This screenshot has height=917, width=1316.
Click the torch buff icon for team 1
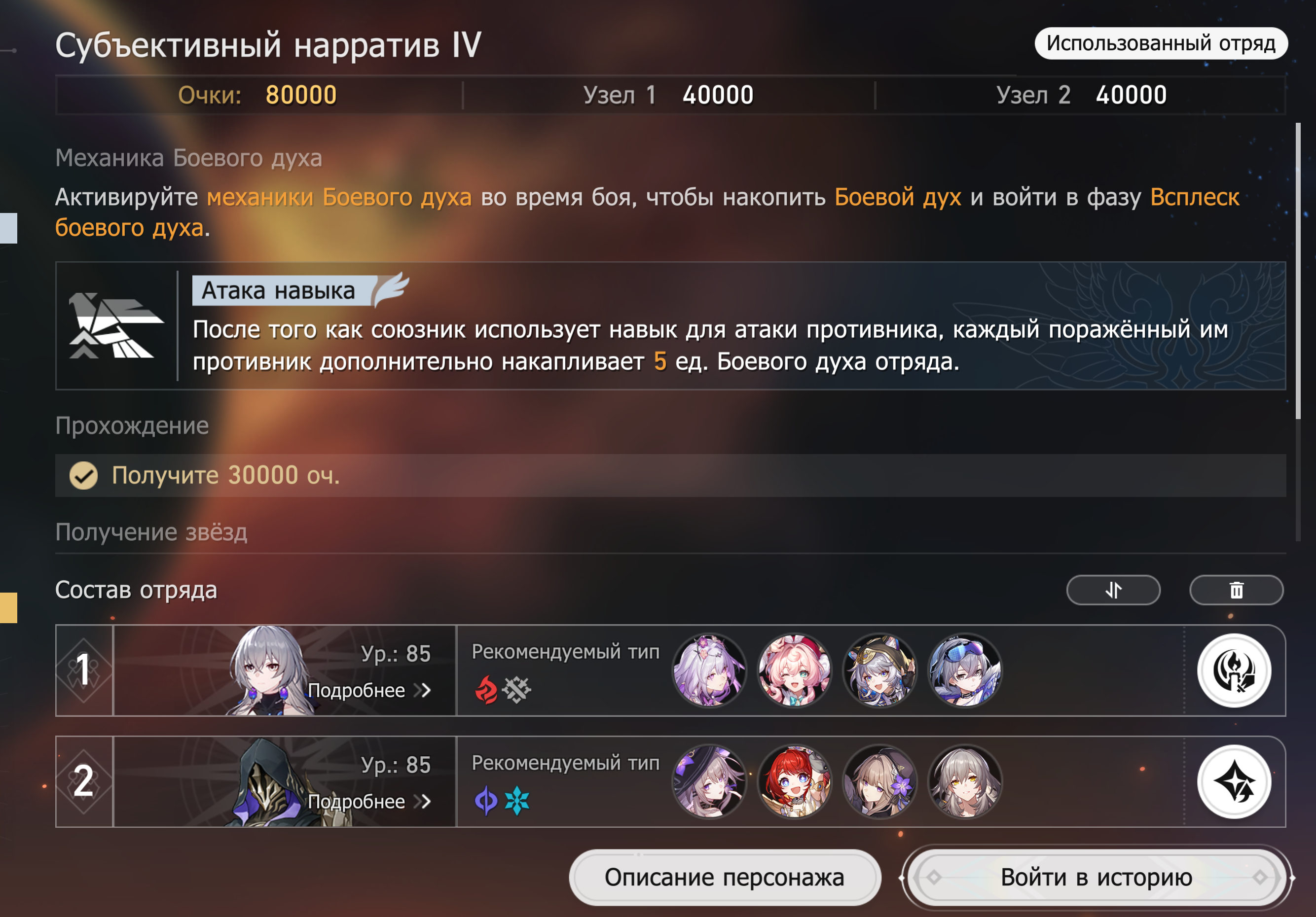click(1234, 670)
